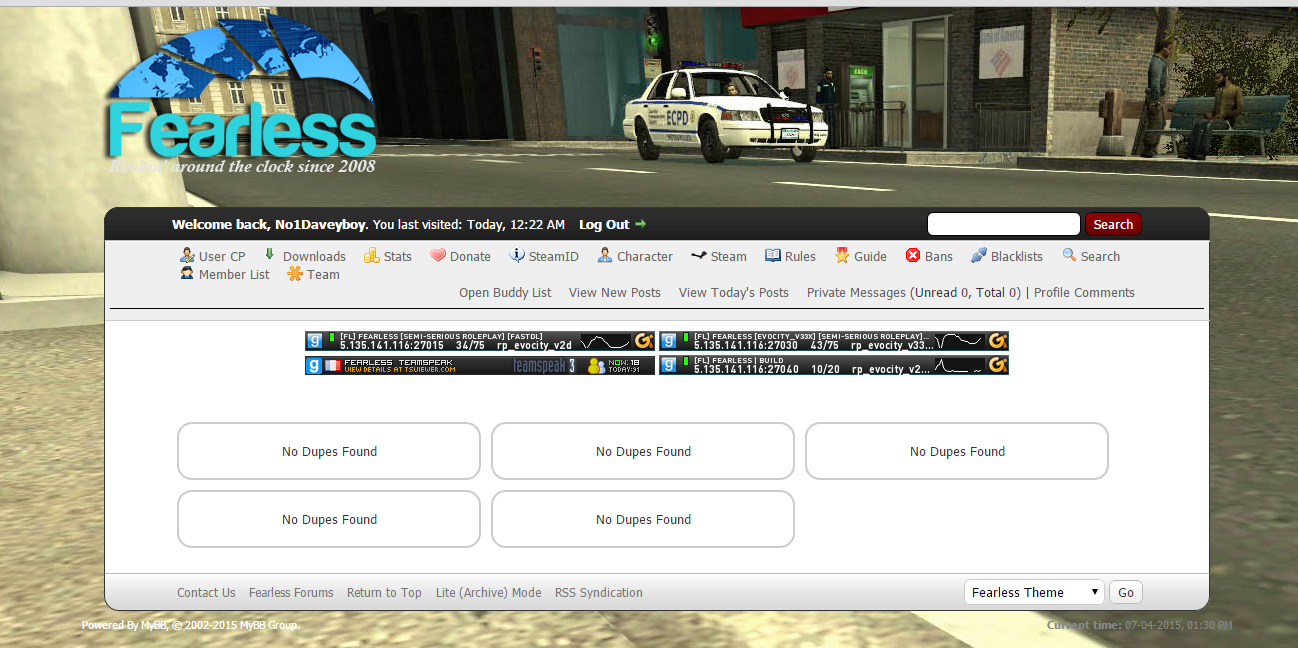Open the Team menu link
Image resolution: width=1298 pixels, height=648 pixels.
tap(323, 274)
